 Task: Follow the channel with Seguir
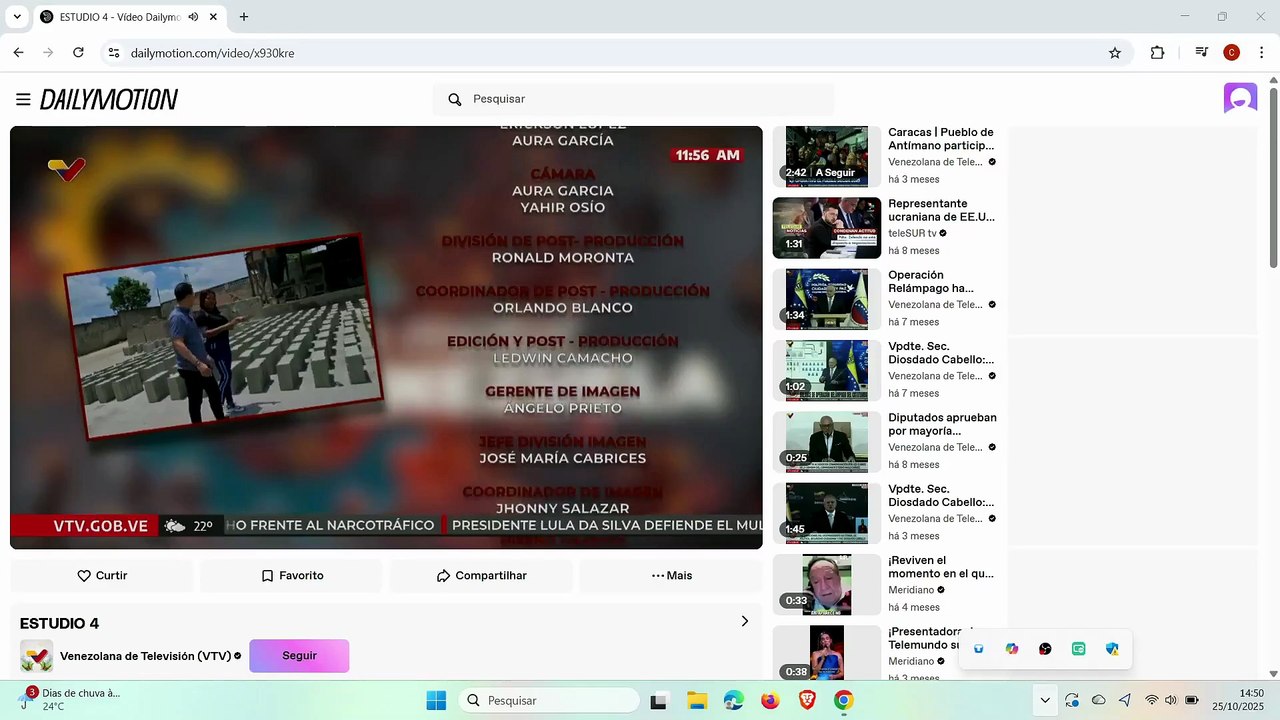[299, 656]
